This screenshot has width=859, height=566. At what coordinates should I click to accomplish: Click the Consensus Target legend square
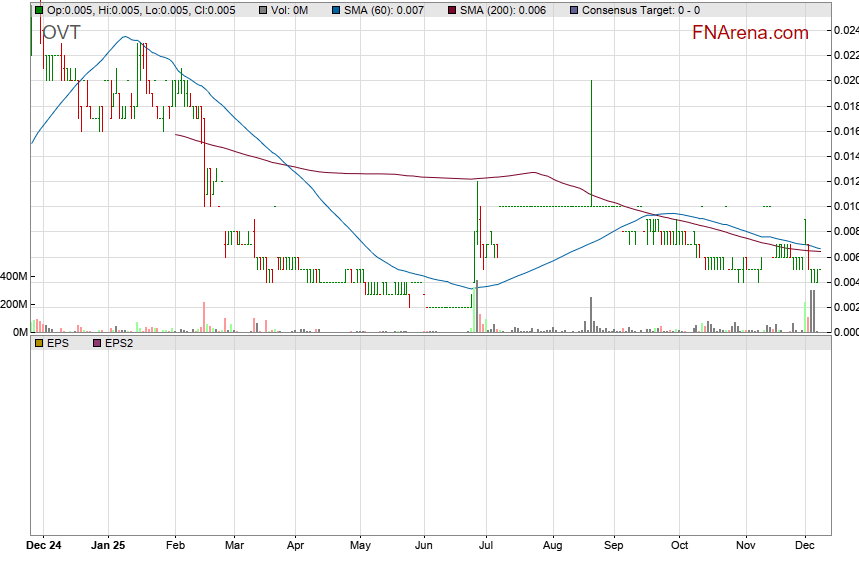tap(573, 10)
